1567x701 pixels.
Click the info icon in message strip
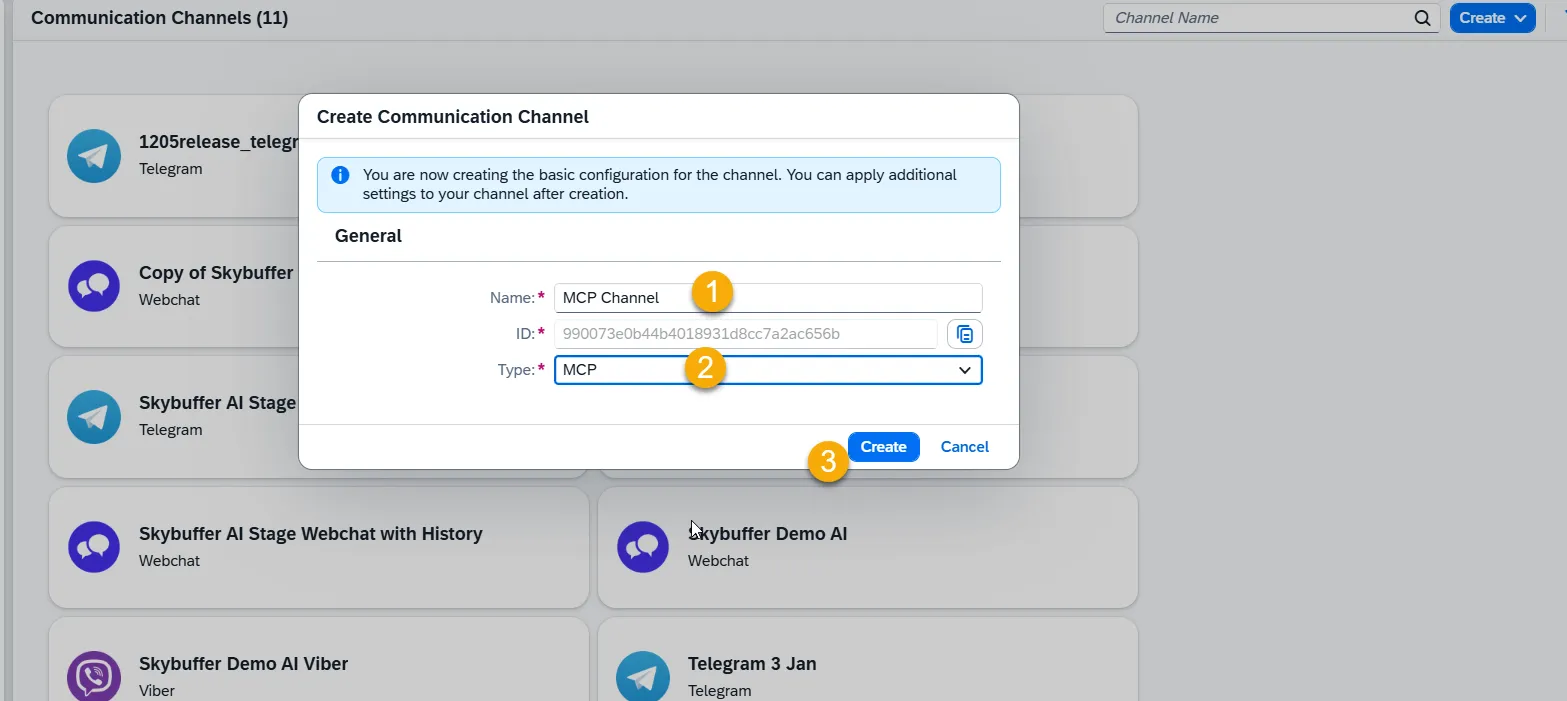click(340, 175)
